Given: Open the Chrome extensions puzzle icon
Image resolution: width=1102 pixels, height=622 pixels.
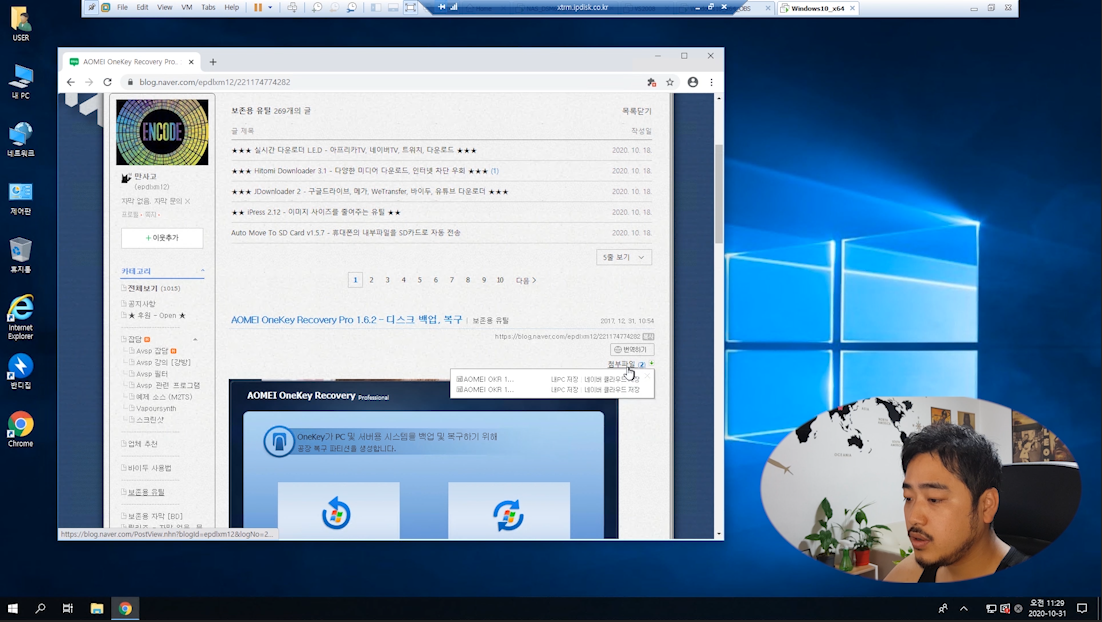Looking at the screenshot, I should tap(652, 82).
